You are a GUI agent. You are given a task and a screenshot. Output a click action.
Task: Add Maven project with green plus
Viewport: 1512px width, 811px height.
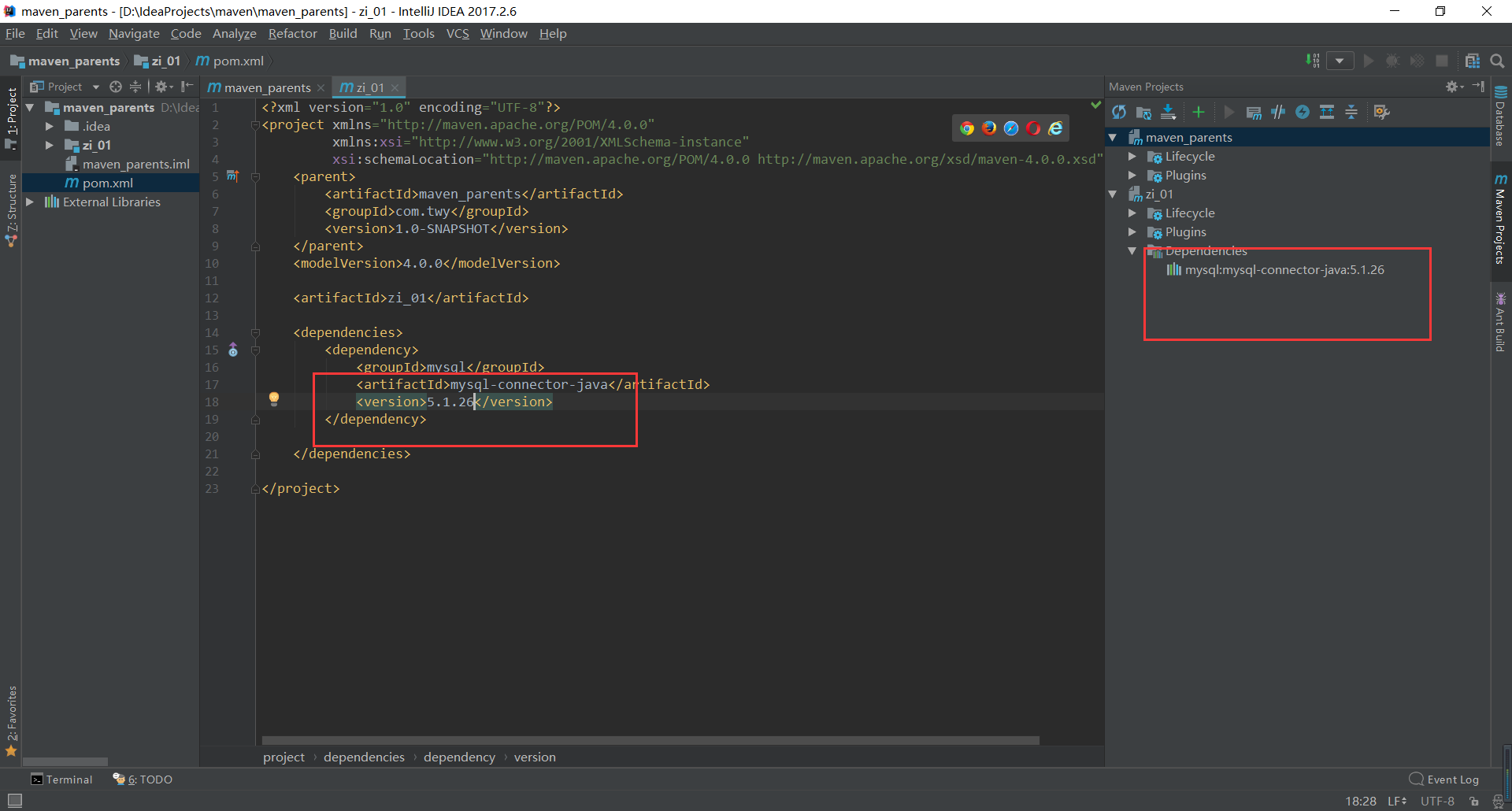tap(1199, 112)
